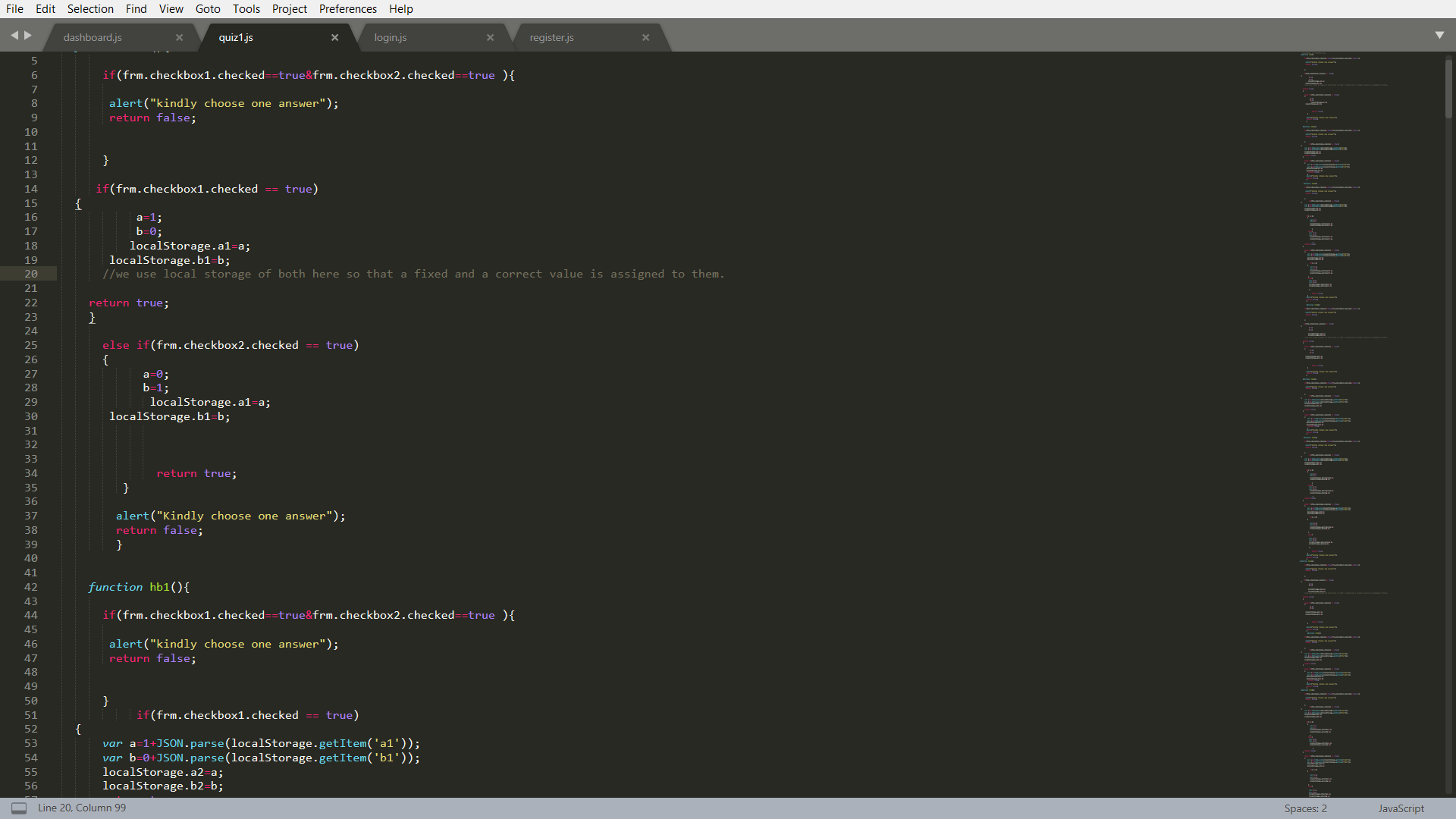Switch to the login.js tab

click(391, 38)
